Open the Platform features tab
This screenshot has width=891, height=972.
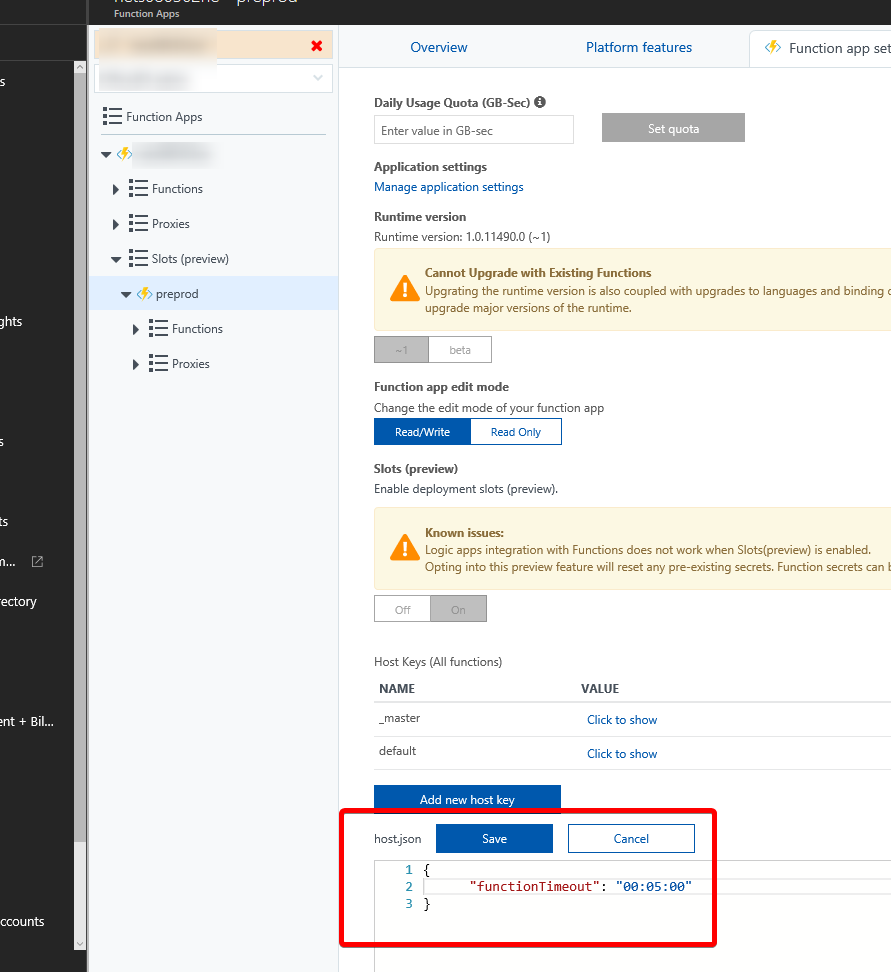[x=639, y=47]
